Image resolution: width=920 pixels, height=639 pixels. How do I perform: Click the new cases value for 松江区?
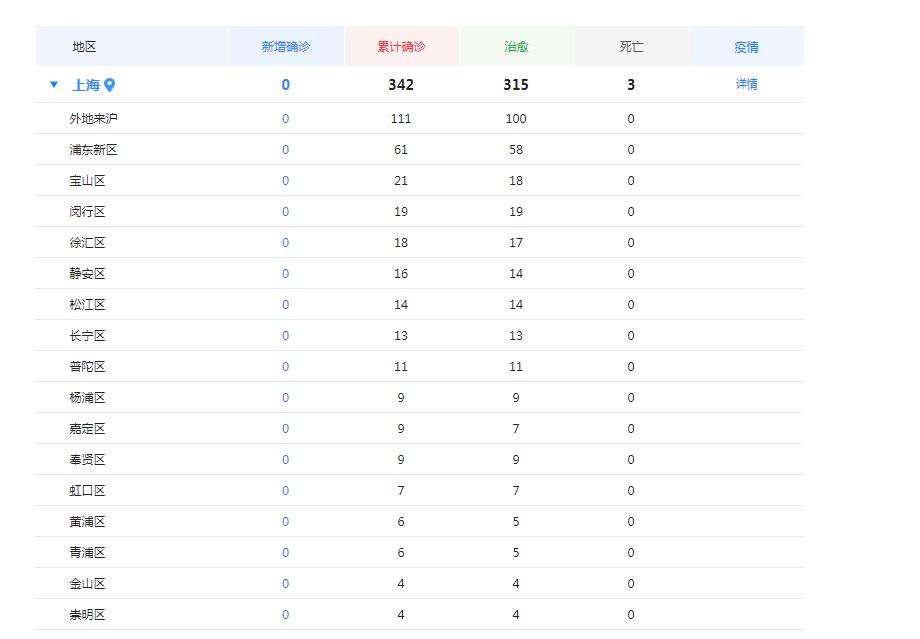point(285,305)
